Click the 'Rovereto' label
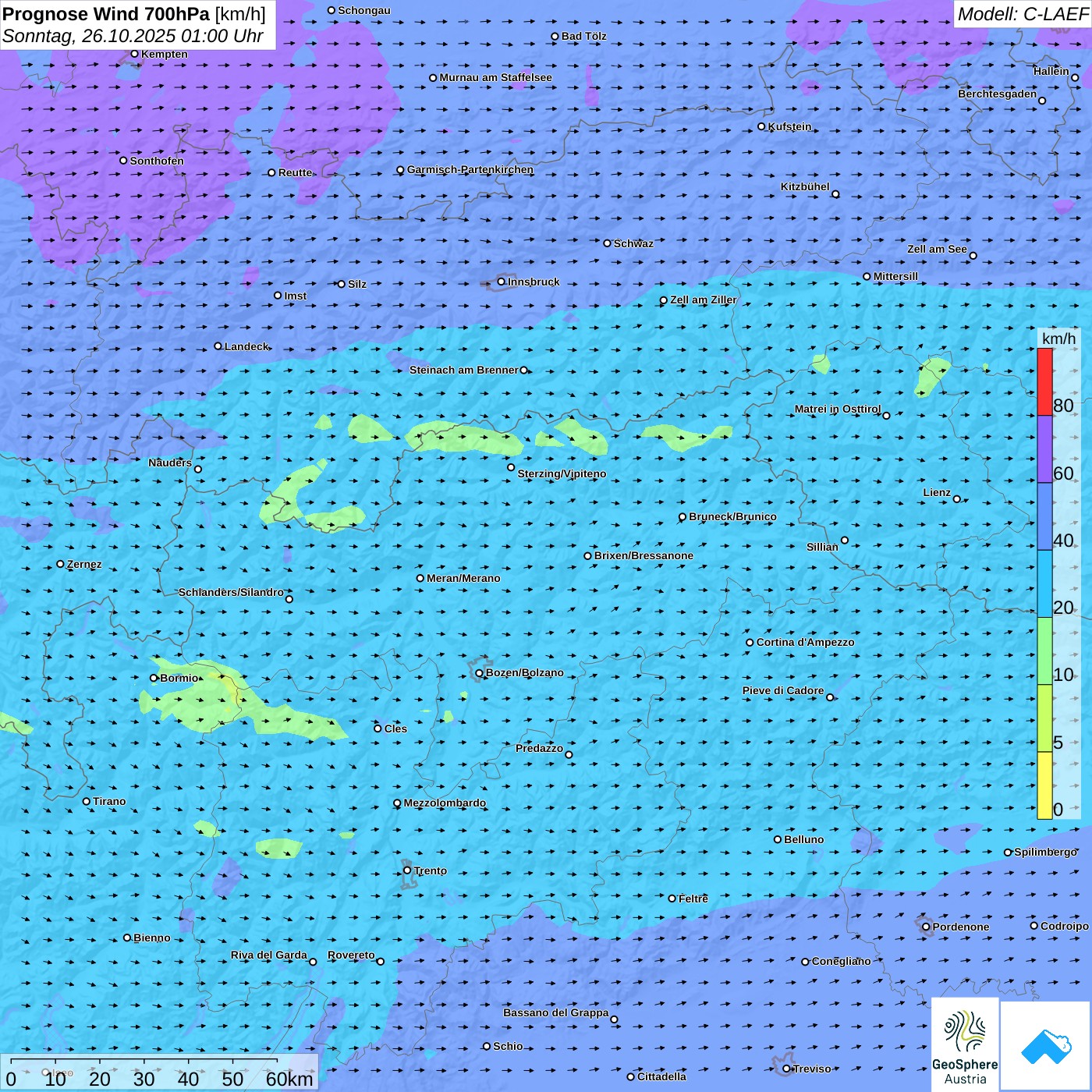The width and height of the screenshot is (1092, 1092). [351, 955]
